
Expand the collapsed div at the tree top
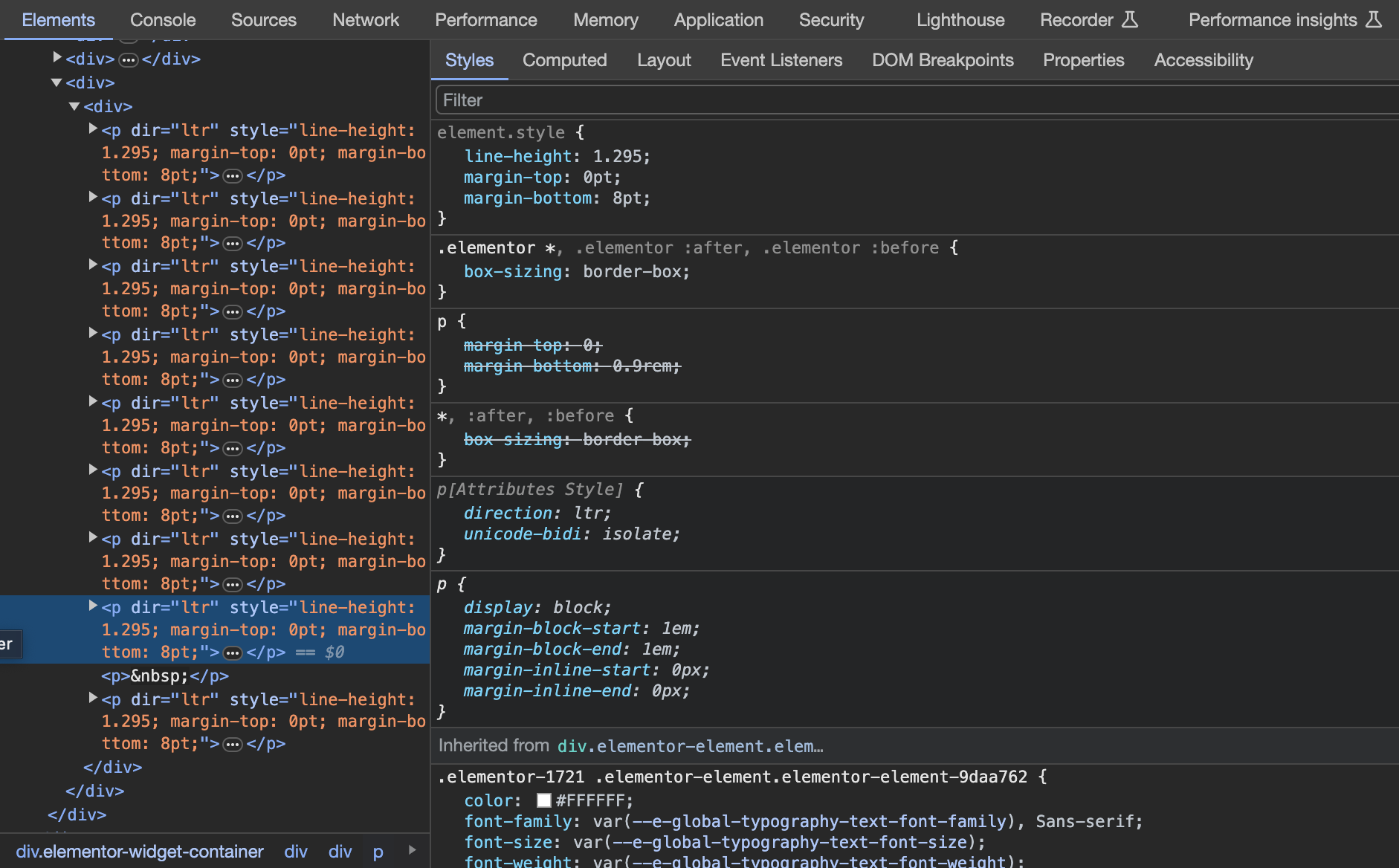click(57, 57)
